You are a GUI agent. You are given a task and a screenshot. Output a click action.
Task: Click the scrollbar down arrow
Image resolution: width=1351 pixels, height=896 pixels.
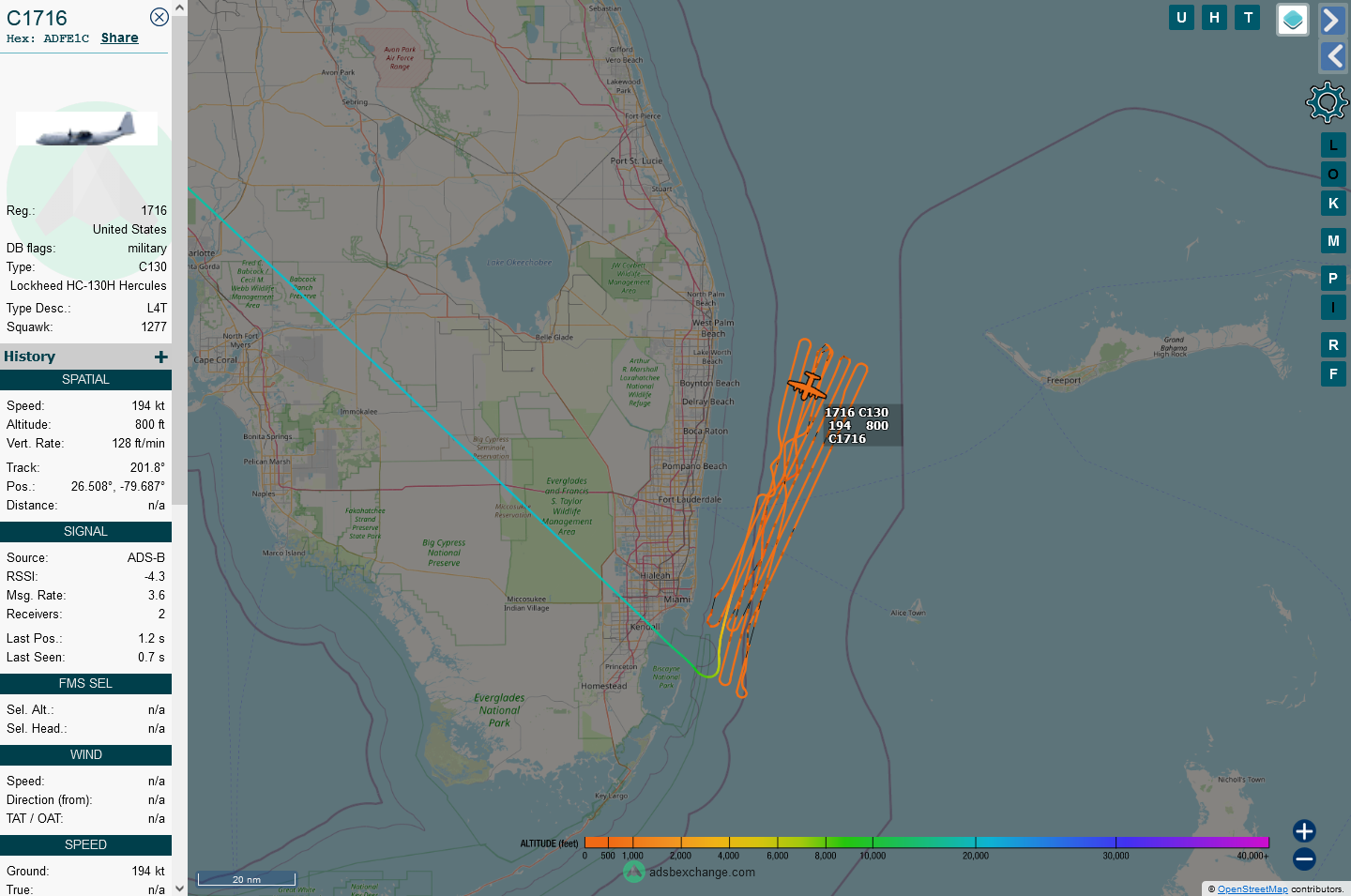[x=179, y=888]
